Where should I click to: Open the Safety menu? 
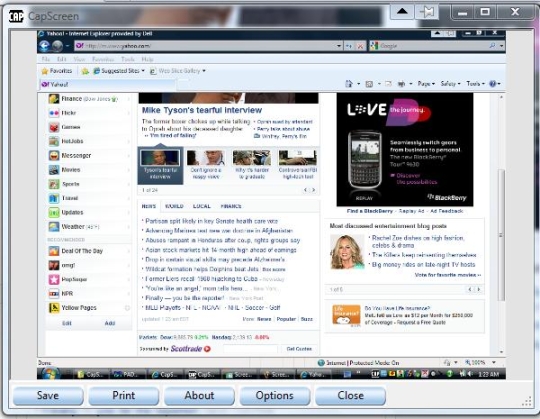[x=450, y=84]
